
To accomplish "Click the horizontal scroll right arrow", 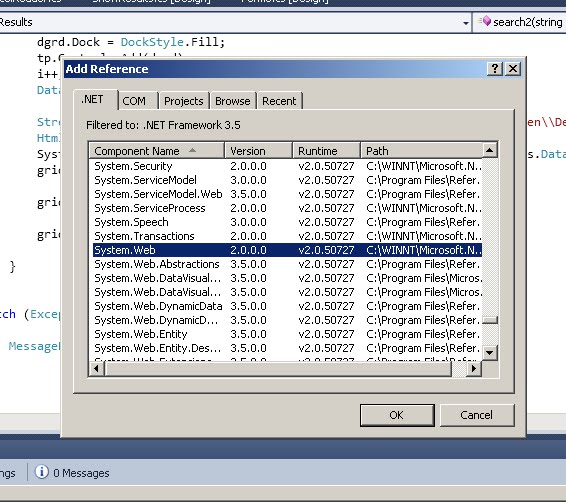I will (x=474, y=369).
